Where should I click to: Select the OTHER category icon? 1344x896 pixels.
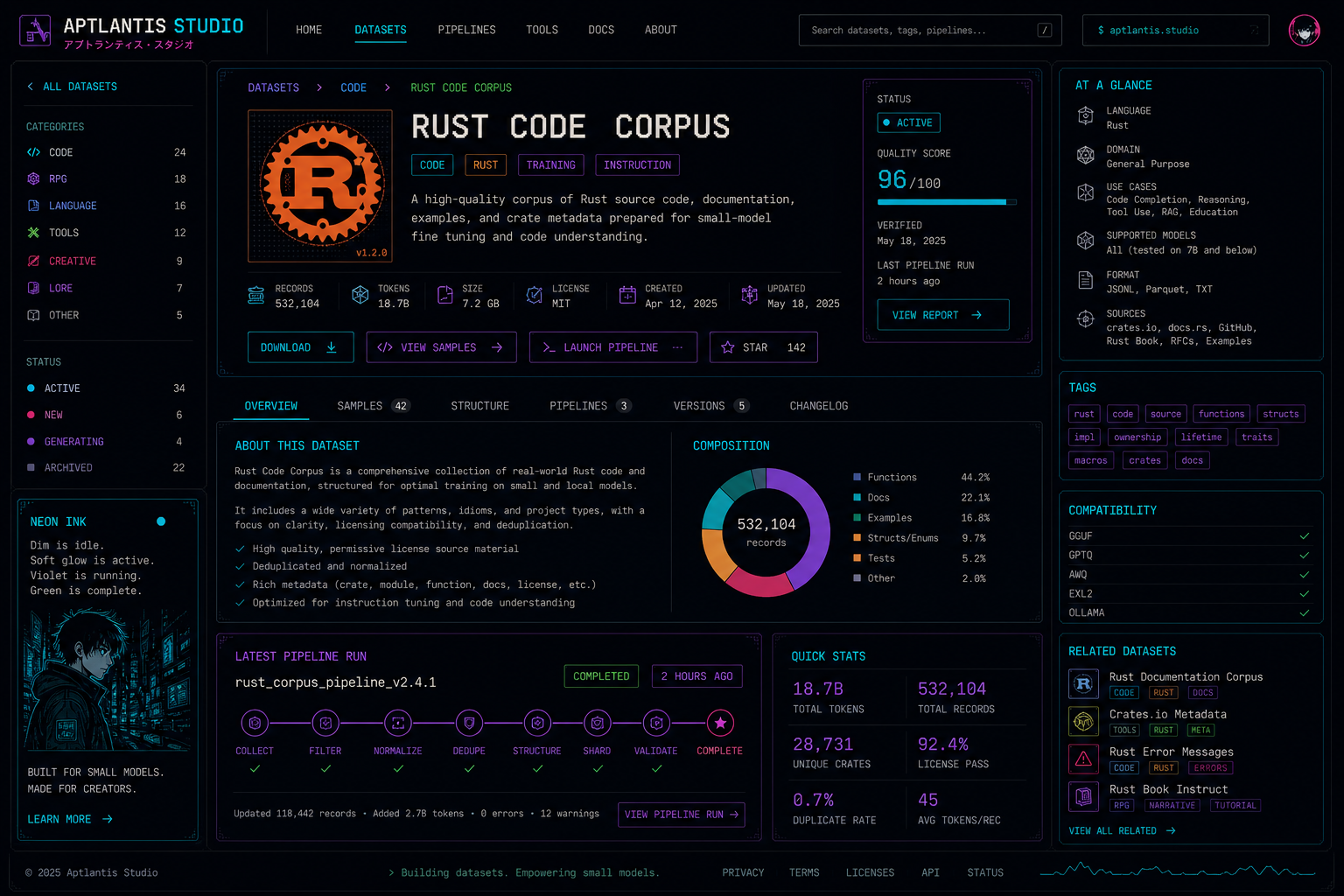33,315
